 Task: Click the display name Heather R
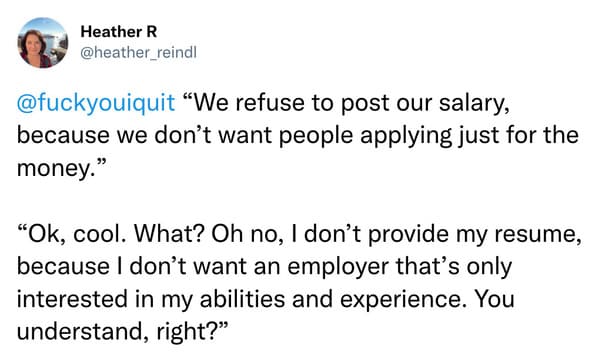pos(119,32)
